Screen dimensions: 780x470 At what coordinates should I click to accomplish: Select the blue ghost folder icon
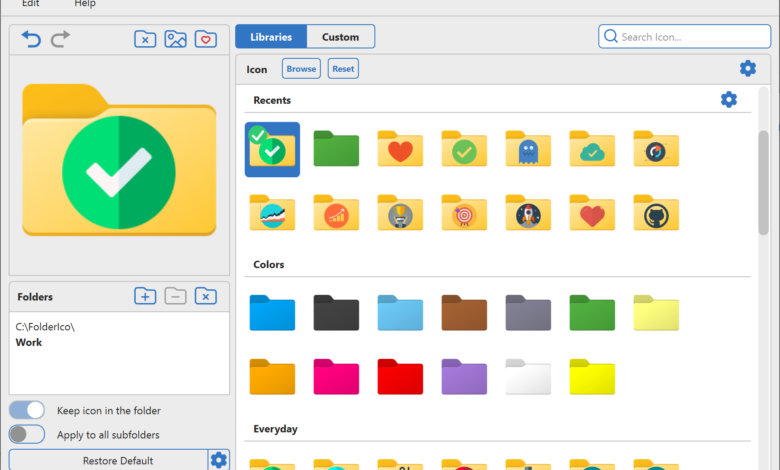pos(528,148)
